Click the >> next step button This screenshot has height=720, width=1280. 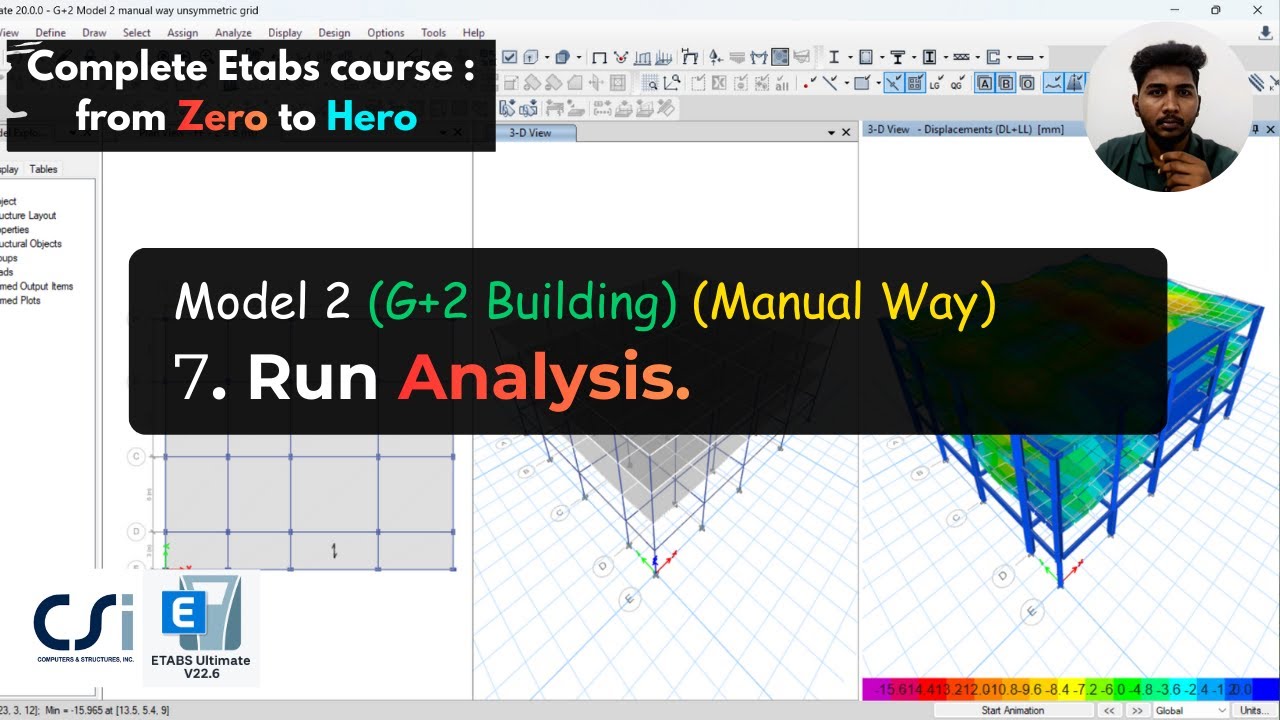[1136, 710]
